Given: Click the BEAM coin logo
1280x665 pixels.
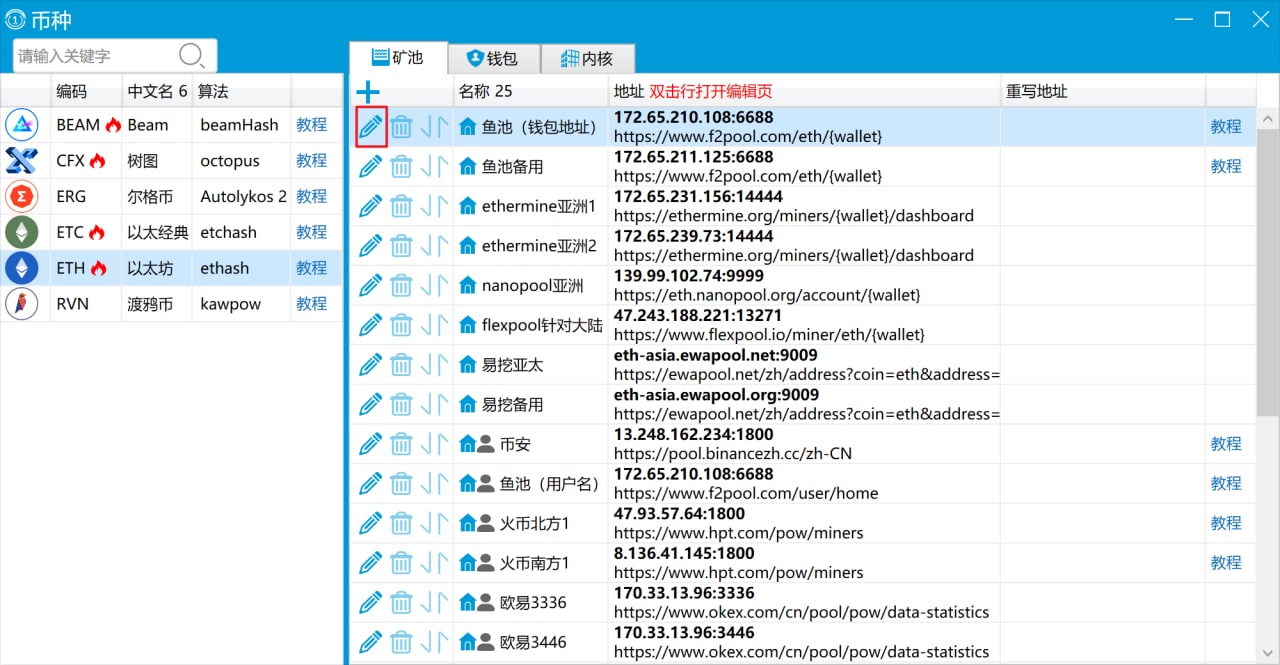Looking at the screenshot, I should click(x=22, y=125).
